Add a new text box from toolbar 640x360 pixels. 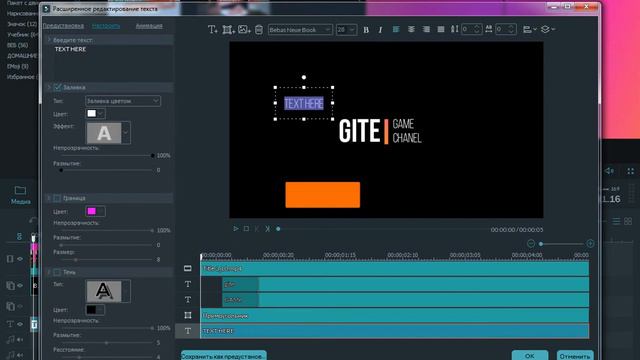tap(212, 29)
